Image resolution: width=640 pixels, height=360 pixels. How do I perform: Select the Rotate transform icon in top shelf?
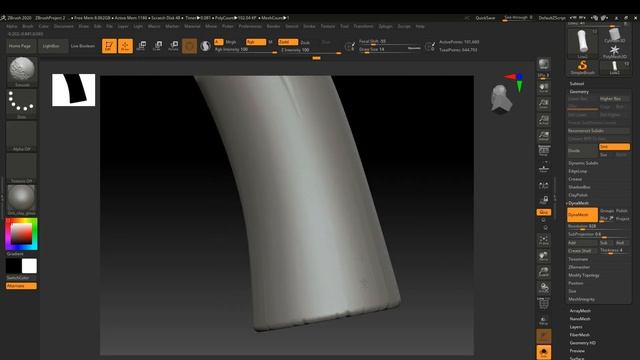[x=173, y=46]
